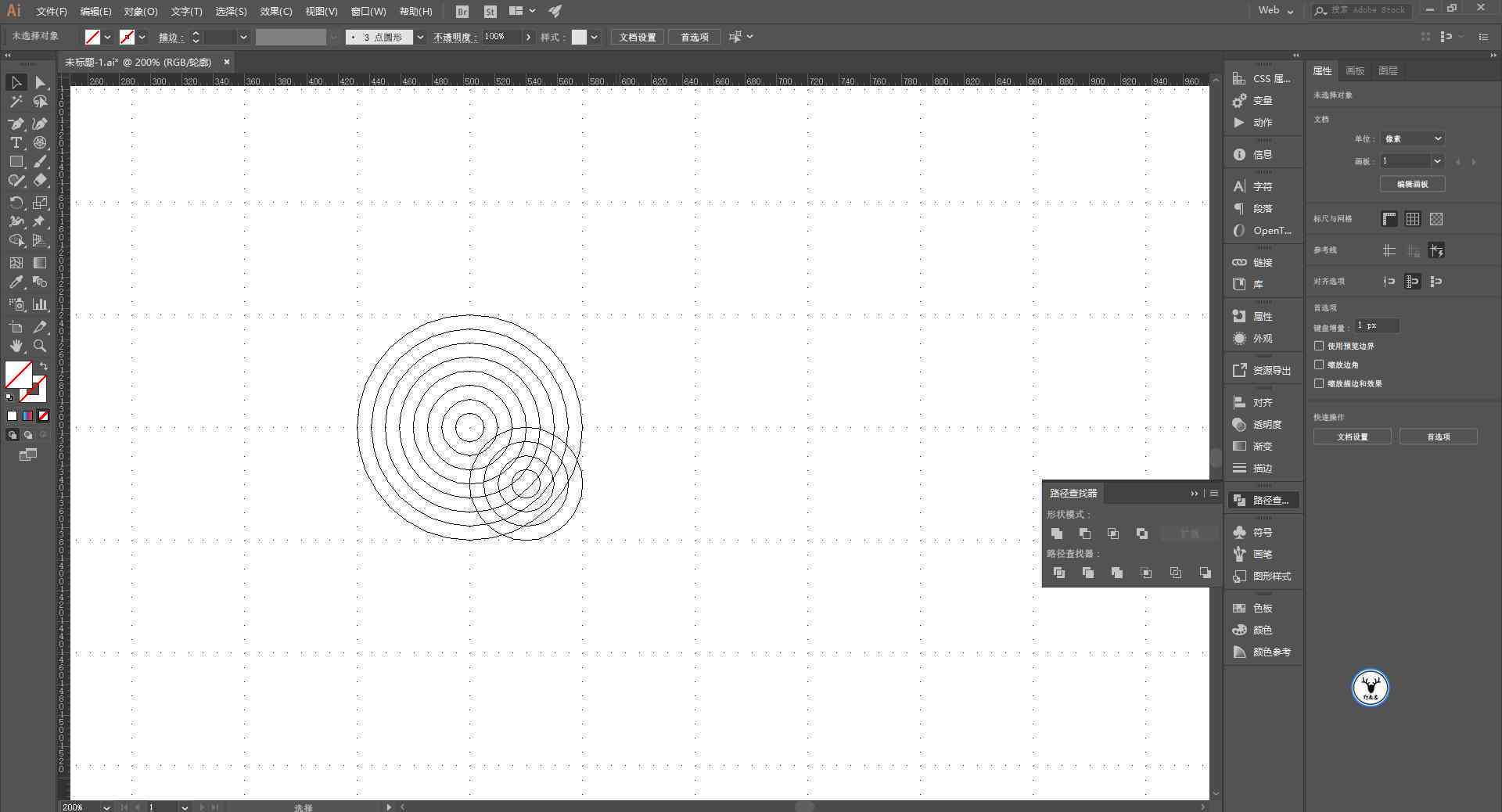
Task: Select the Rotate tool
Action: click(x=16, y=203)
